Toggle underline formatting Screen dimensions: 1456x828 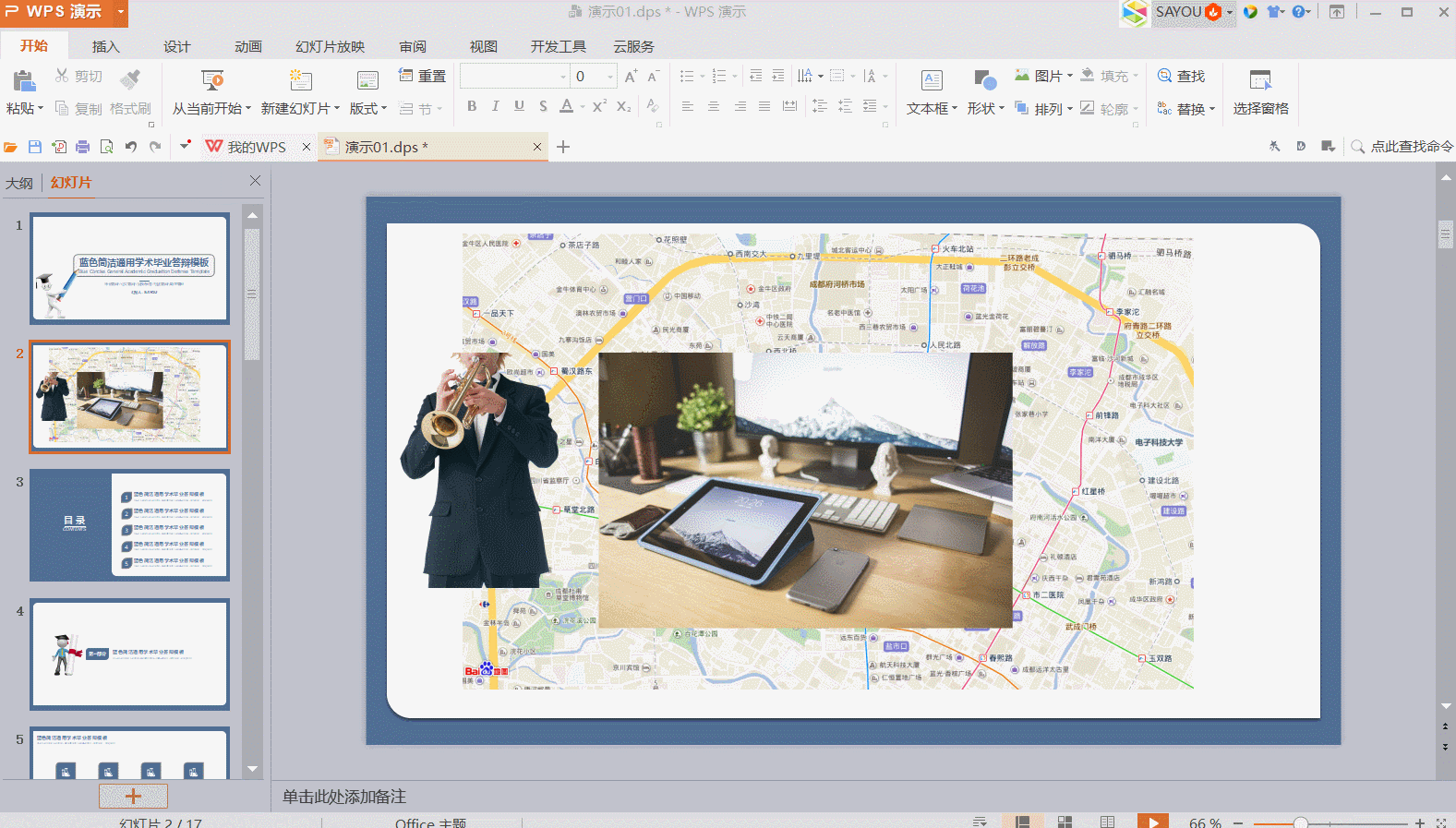519,106
